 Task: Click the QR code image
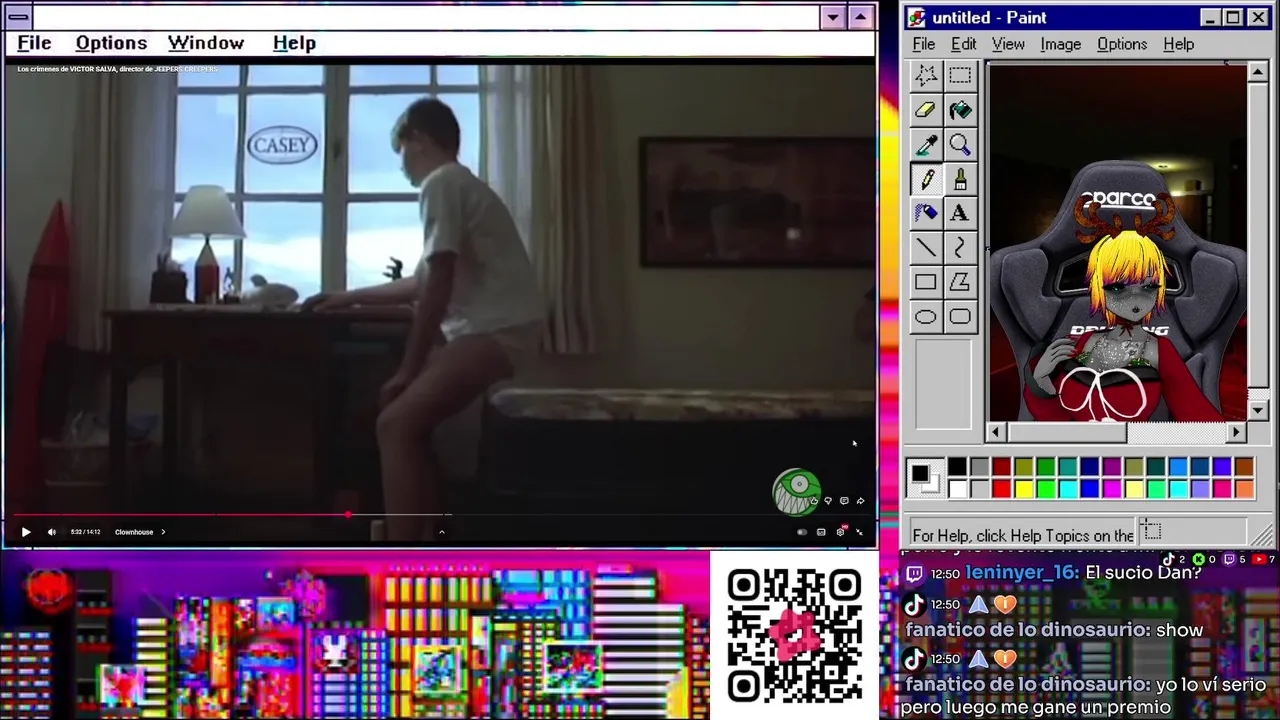(x=795, y=636)
